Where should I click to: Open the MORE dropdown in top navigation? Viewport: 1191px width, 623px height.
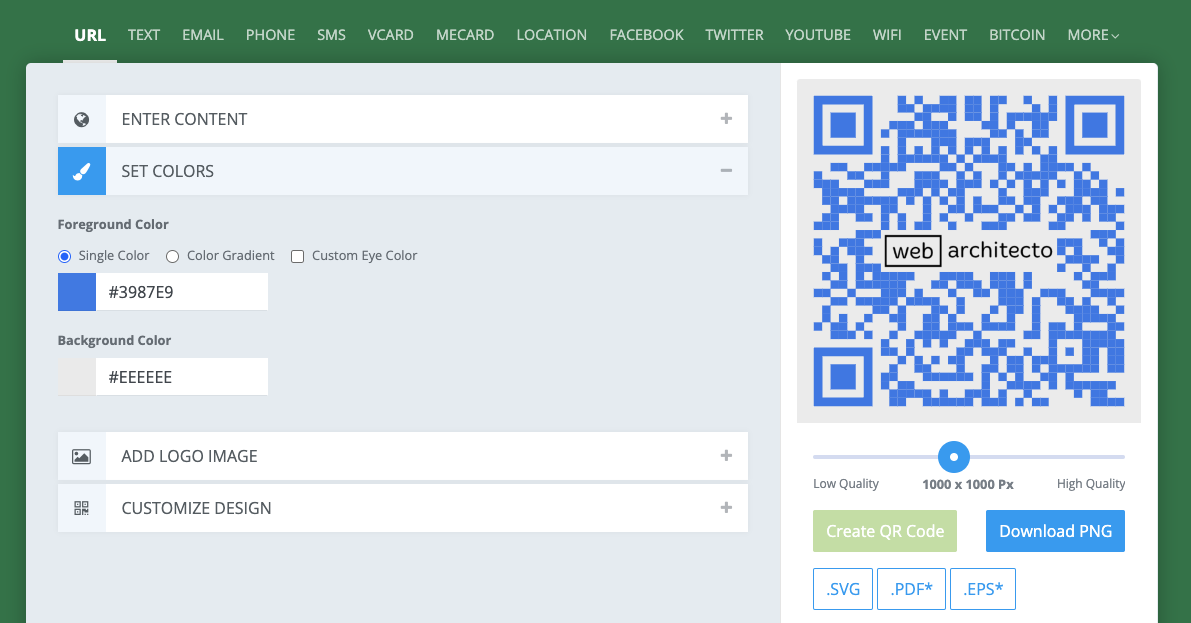click(x=1092, y=35)
